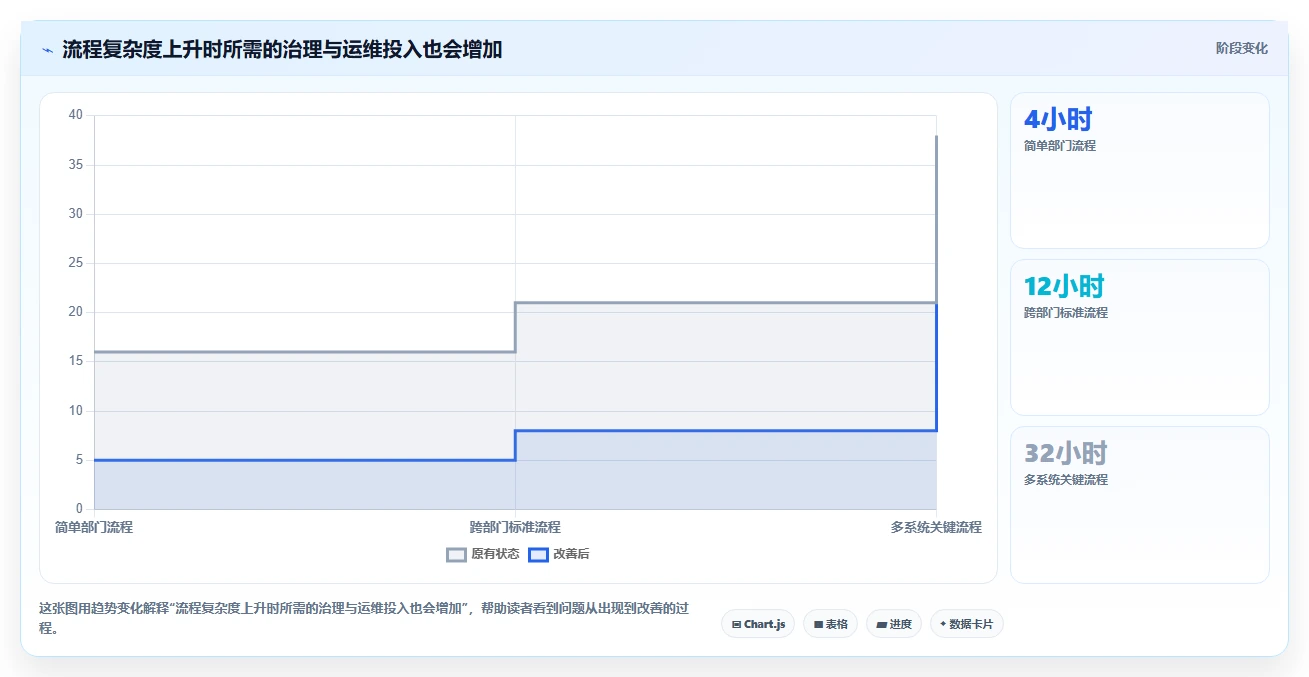
Task: Click the 20 y-axis tick label
Action: point(76,312)
